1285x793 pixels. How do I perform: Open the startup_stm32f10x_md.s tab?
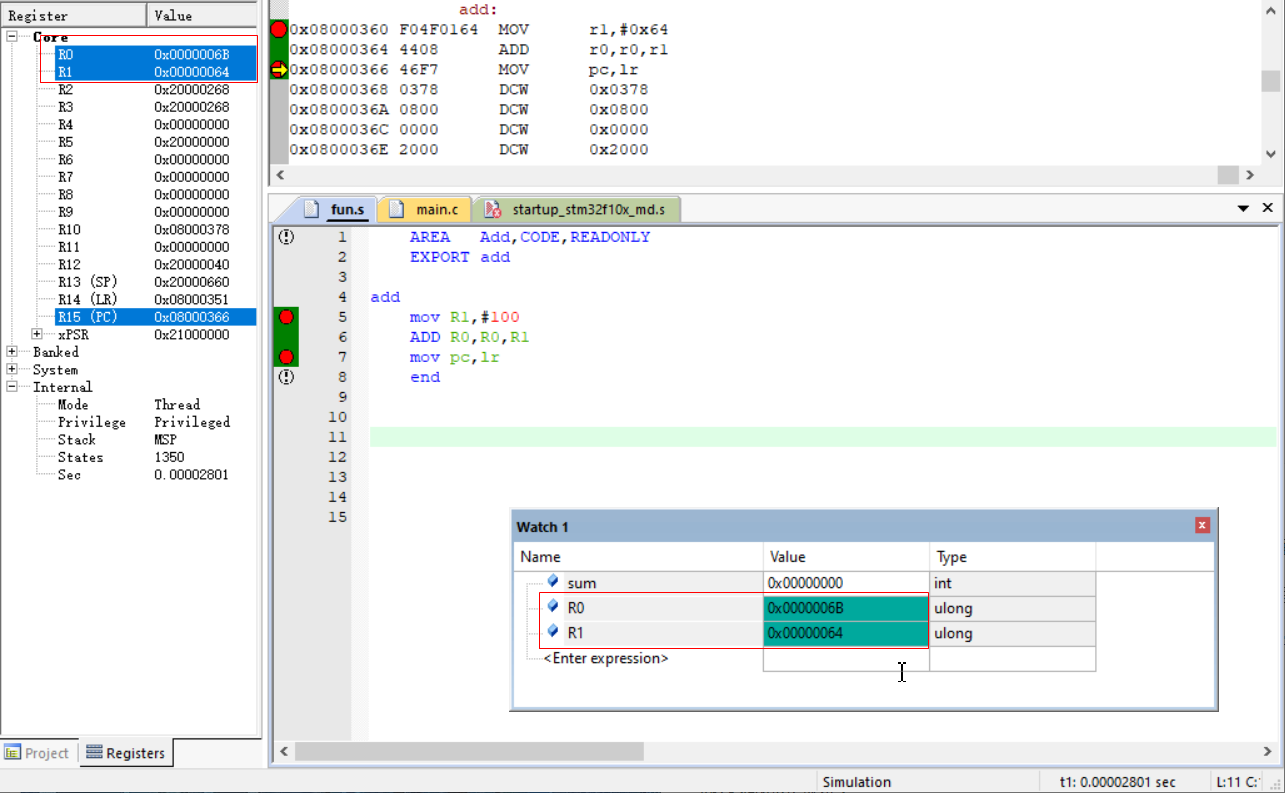click(575, 209)
